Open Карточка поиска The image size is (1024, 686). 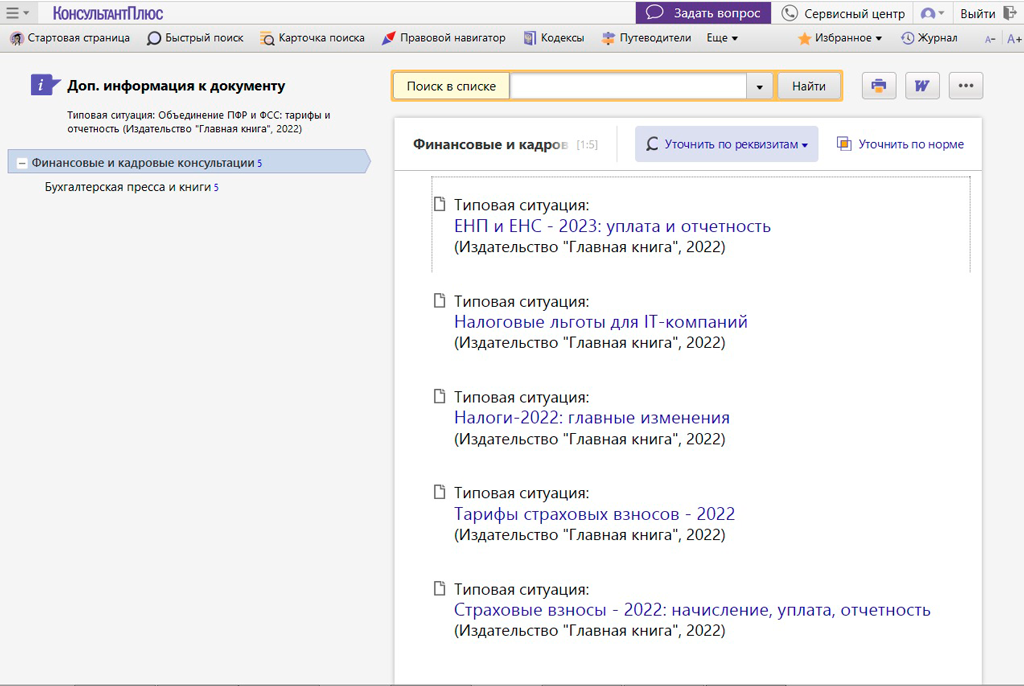point(313,38)
